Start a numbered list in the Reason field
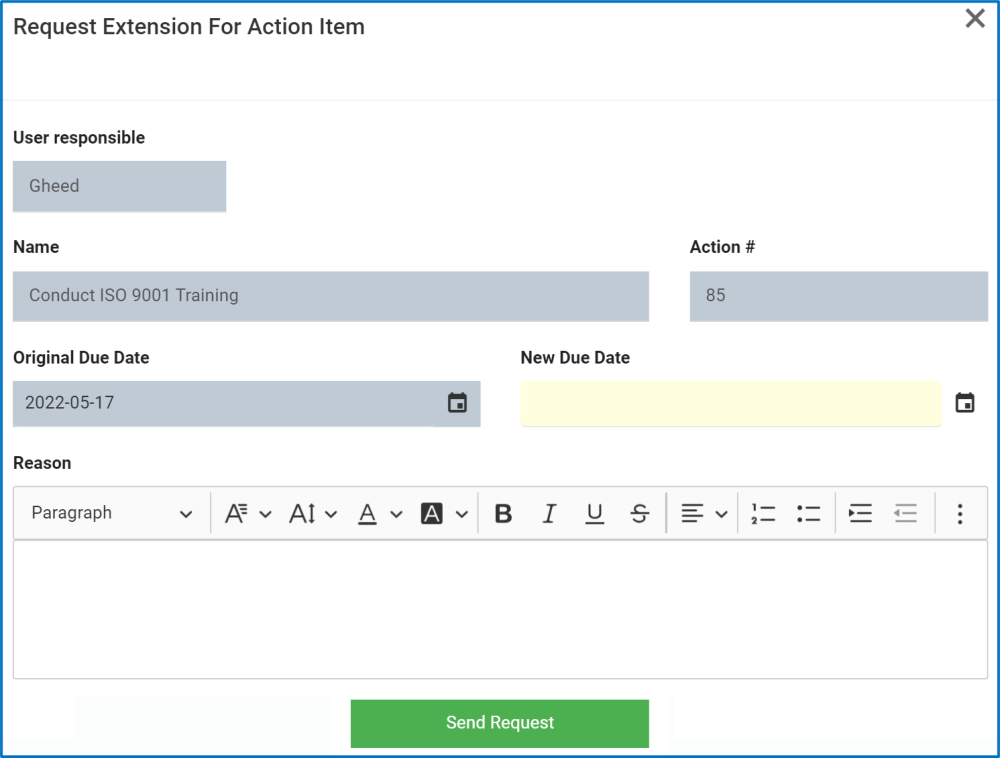1000x758 pixels. (763, 513)
